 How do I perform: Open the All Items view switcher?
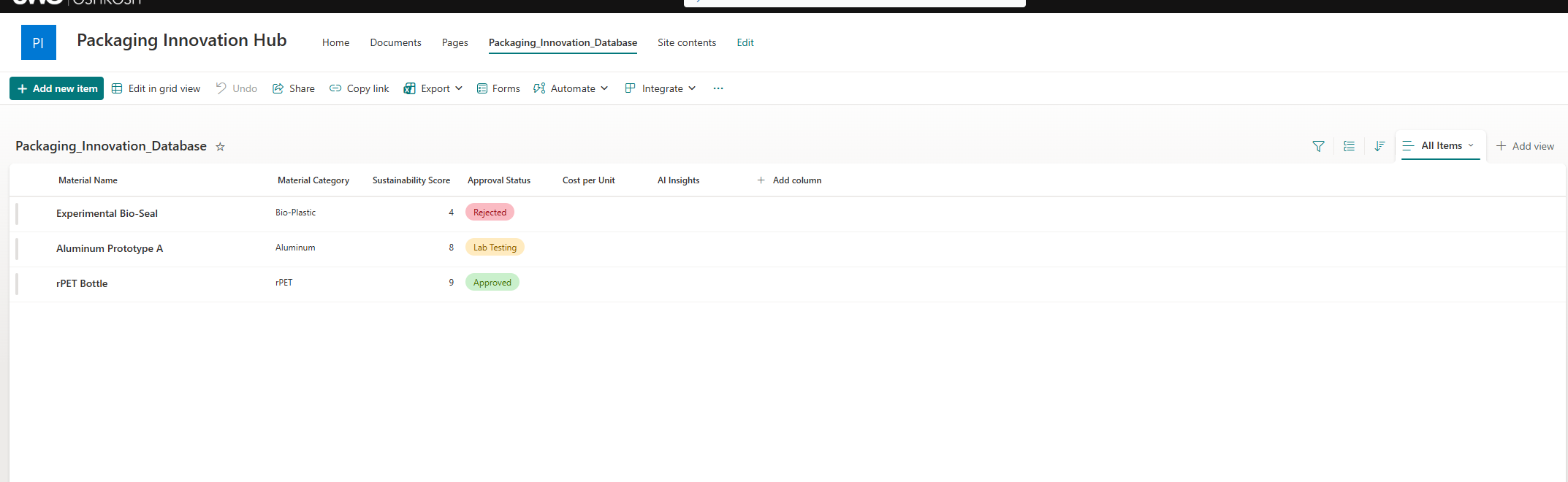pyautogui.click(x=1441, y=146)
